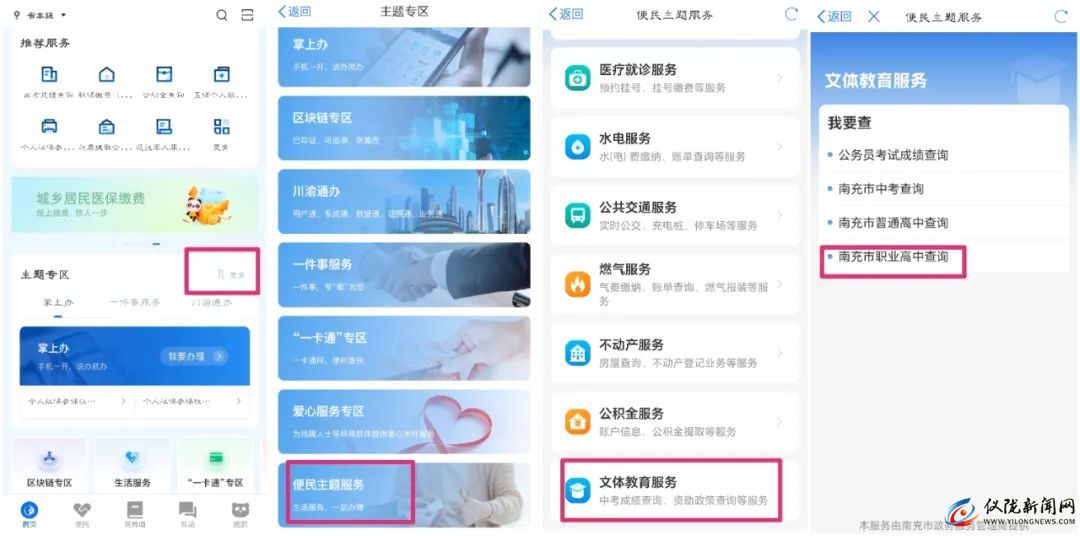The image size is (1080, 536).
Task: Open the scan code icon beside search
Action: (x=247, y=15)
